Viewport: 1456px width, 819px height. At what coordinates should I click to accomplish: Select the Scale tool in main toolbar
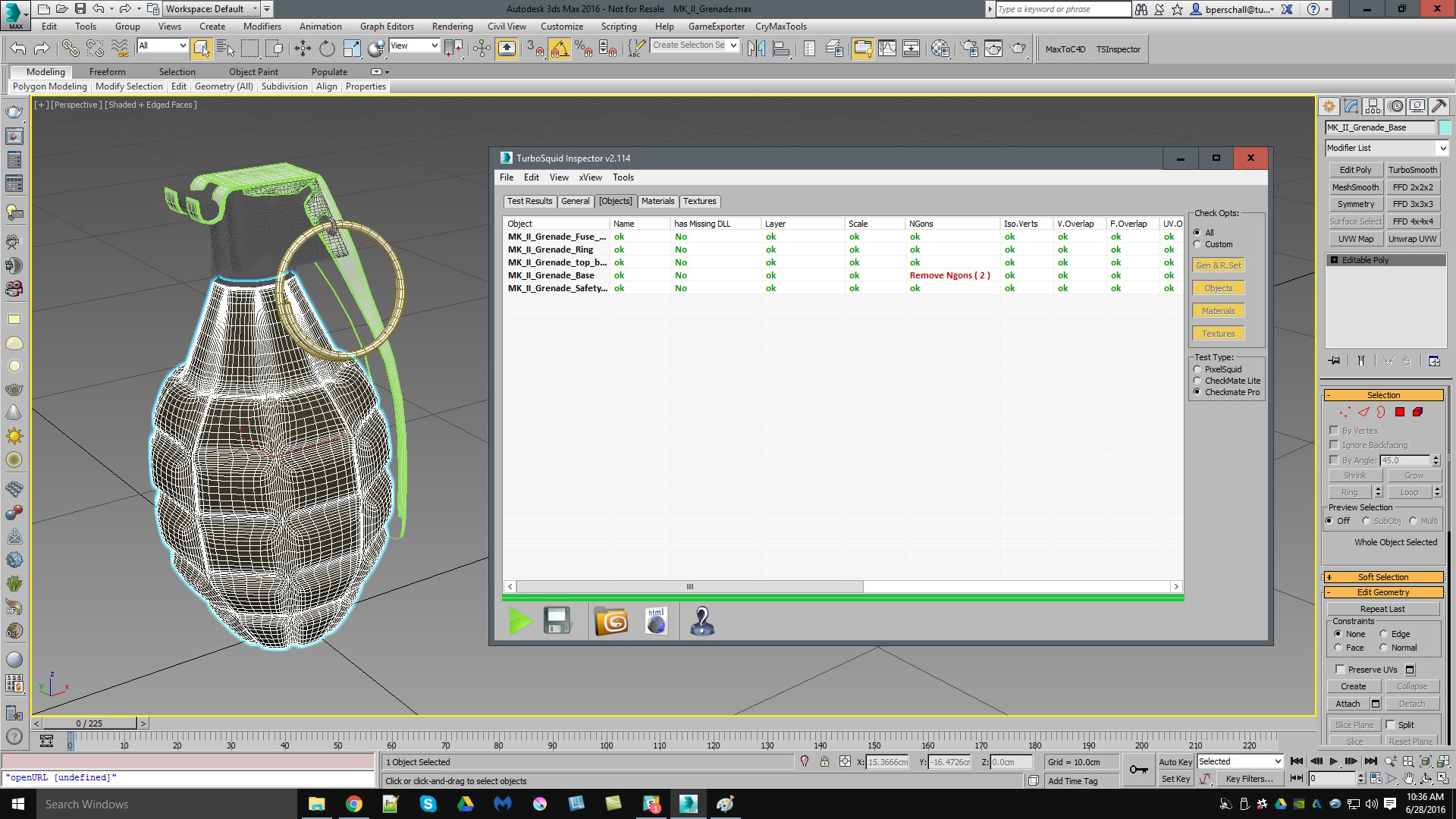pos(352,49)
